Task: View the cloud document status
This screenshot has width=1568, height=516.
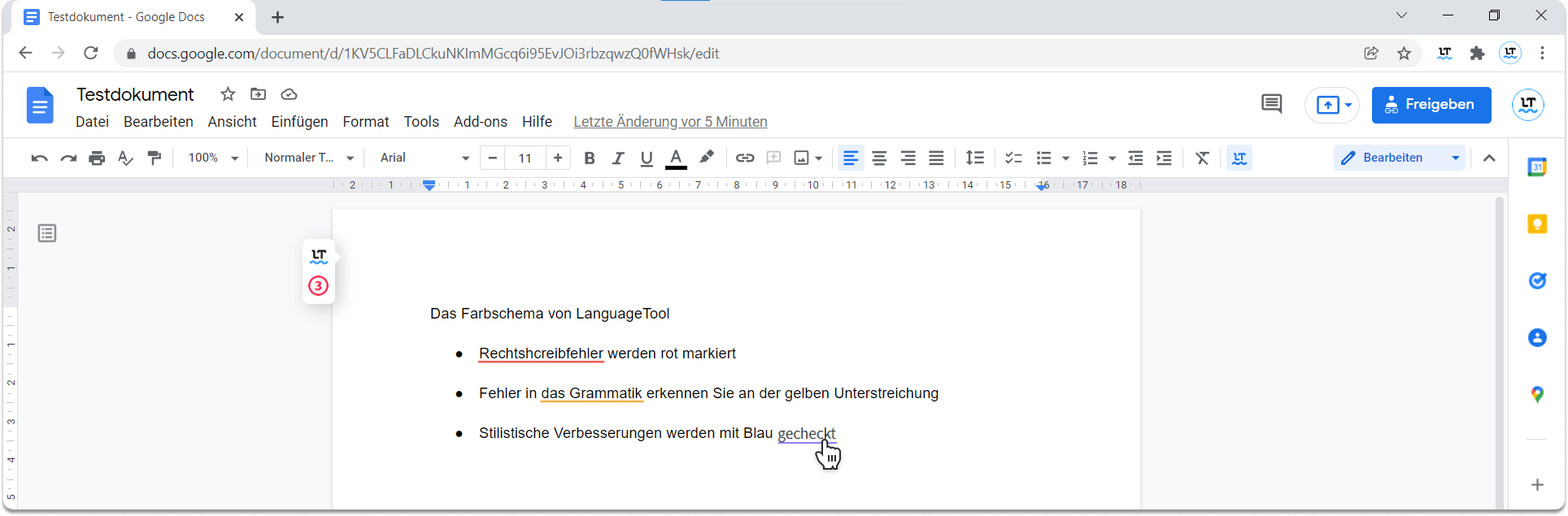Action: [289, 94]
